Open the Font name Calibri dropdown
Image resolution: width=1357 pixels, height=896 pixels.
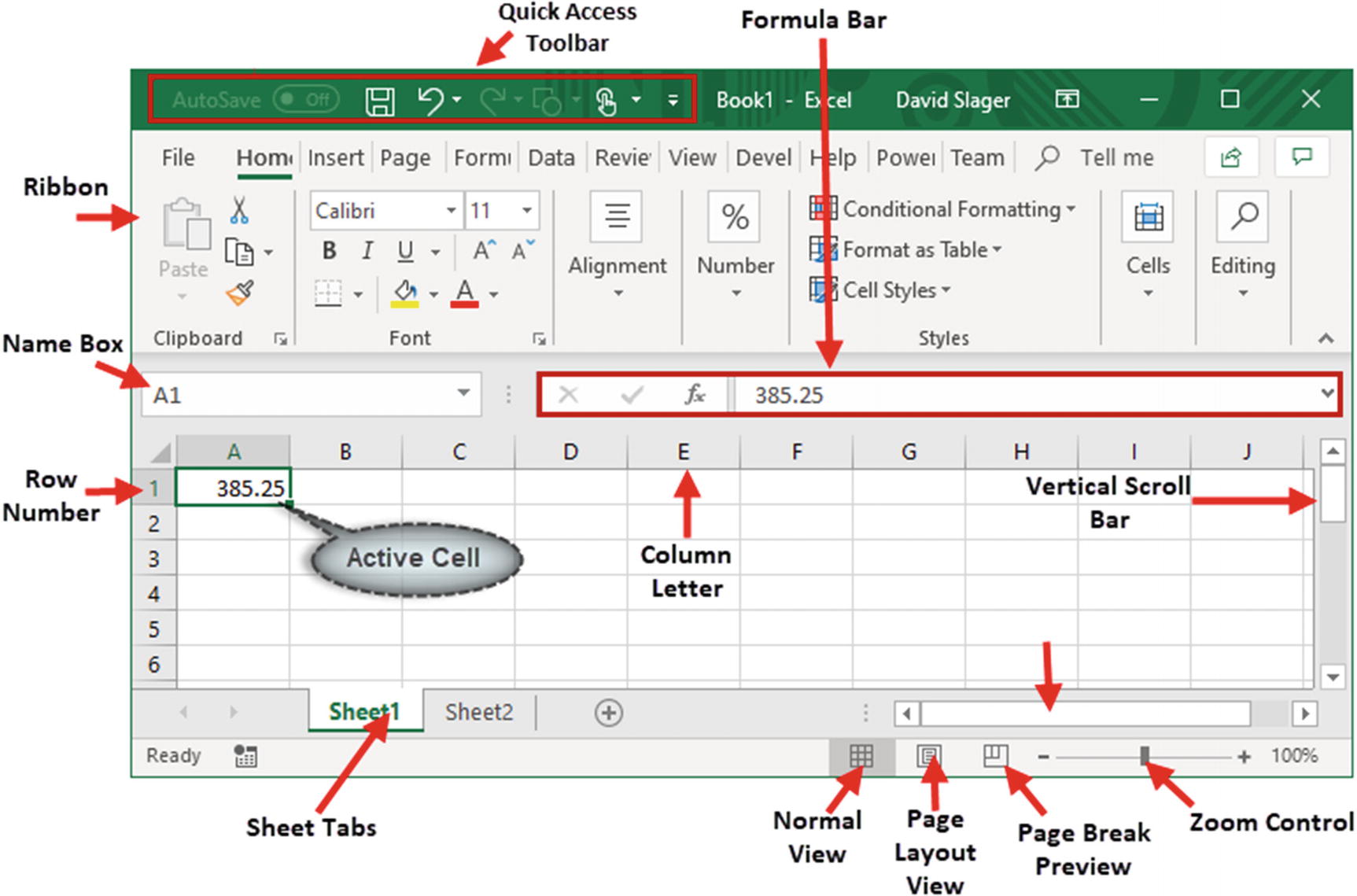click(451, 210)
